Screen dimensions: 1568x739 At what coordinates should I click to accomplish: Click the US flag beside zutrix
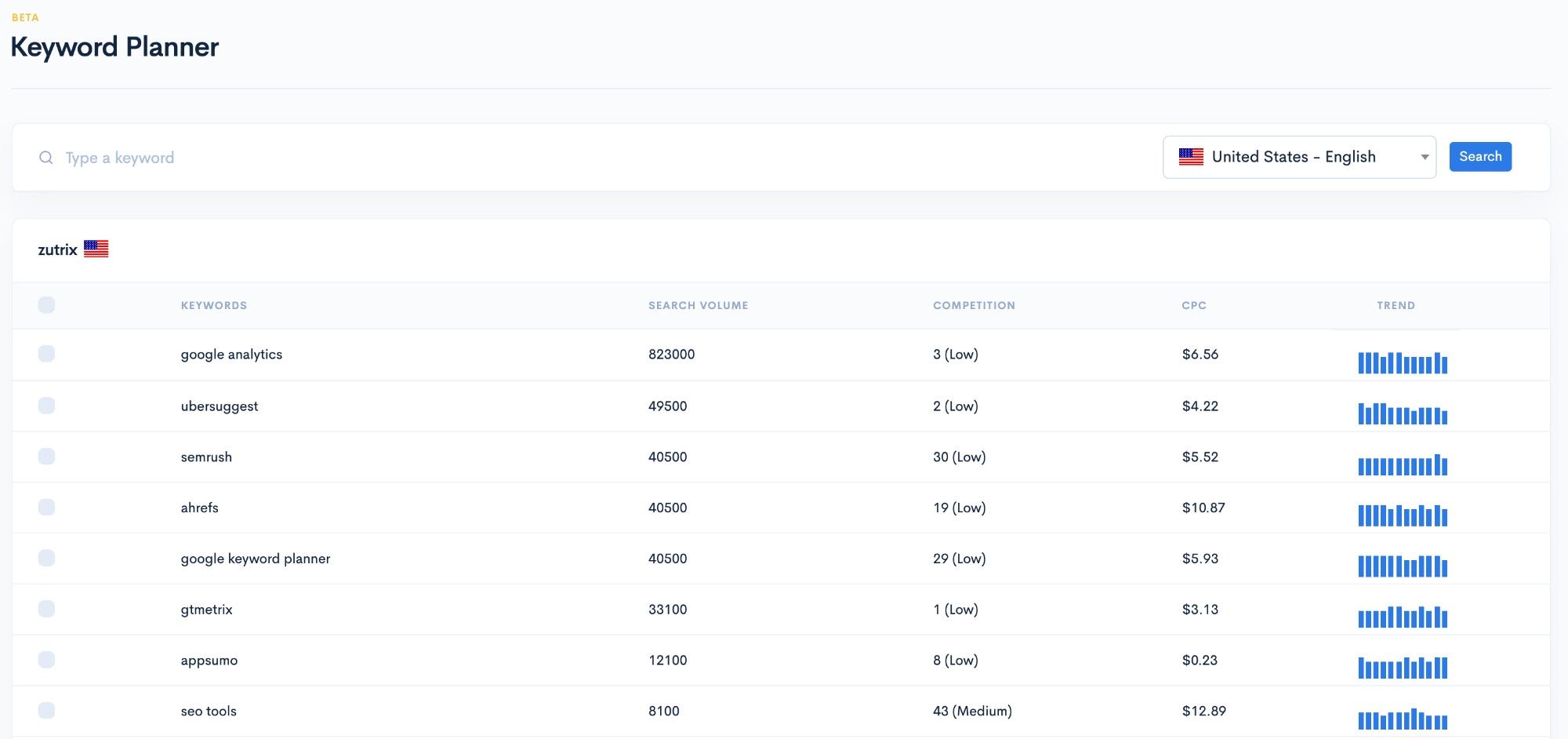[x=96, y=249]
